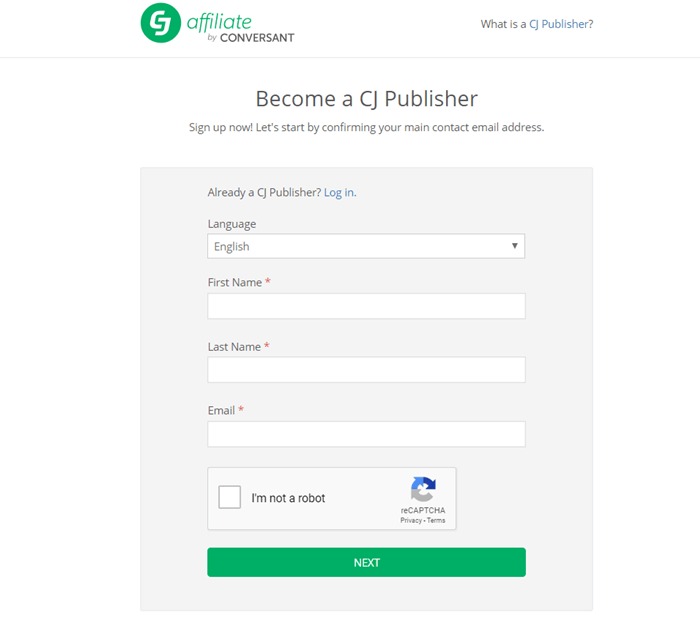Open the reCAPTCHA Terms link
The height and width of the screenshot is (617, 700).
(x=436, y=521)
